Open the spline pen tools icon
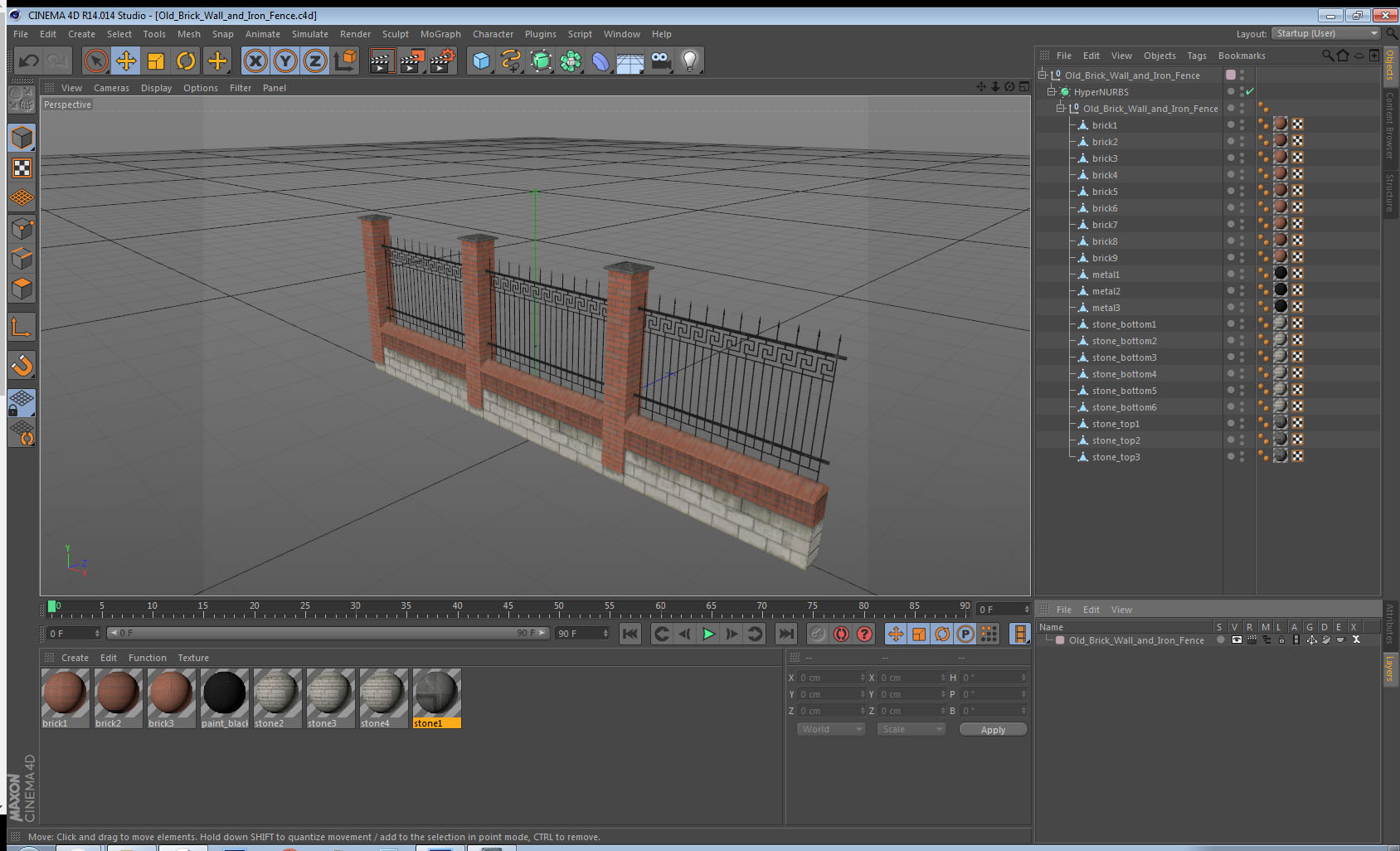Viewport: 1400px width, 851px height. [511, 61]
